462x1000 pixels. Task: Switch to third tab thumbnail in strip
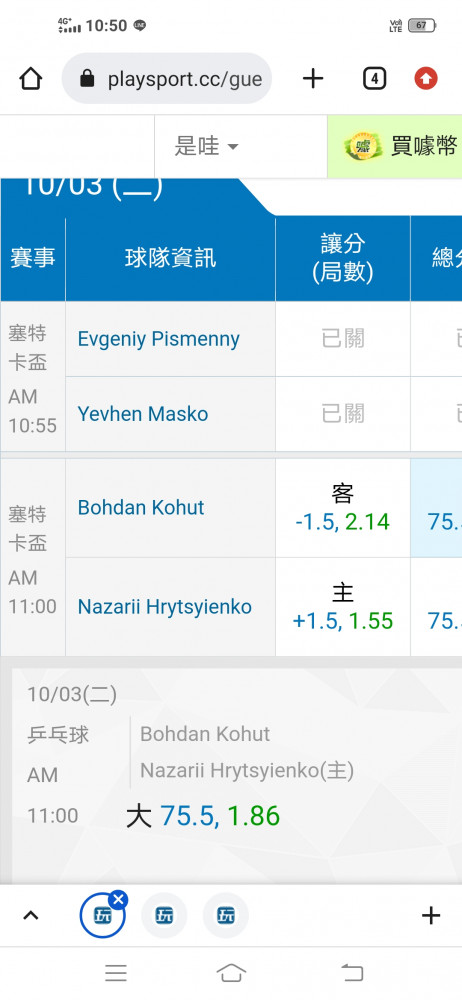coord(226,915)
